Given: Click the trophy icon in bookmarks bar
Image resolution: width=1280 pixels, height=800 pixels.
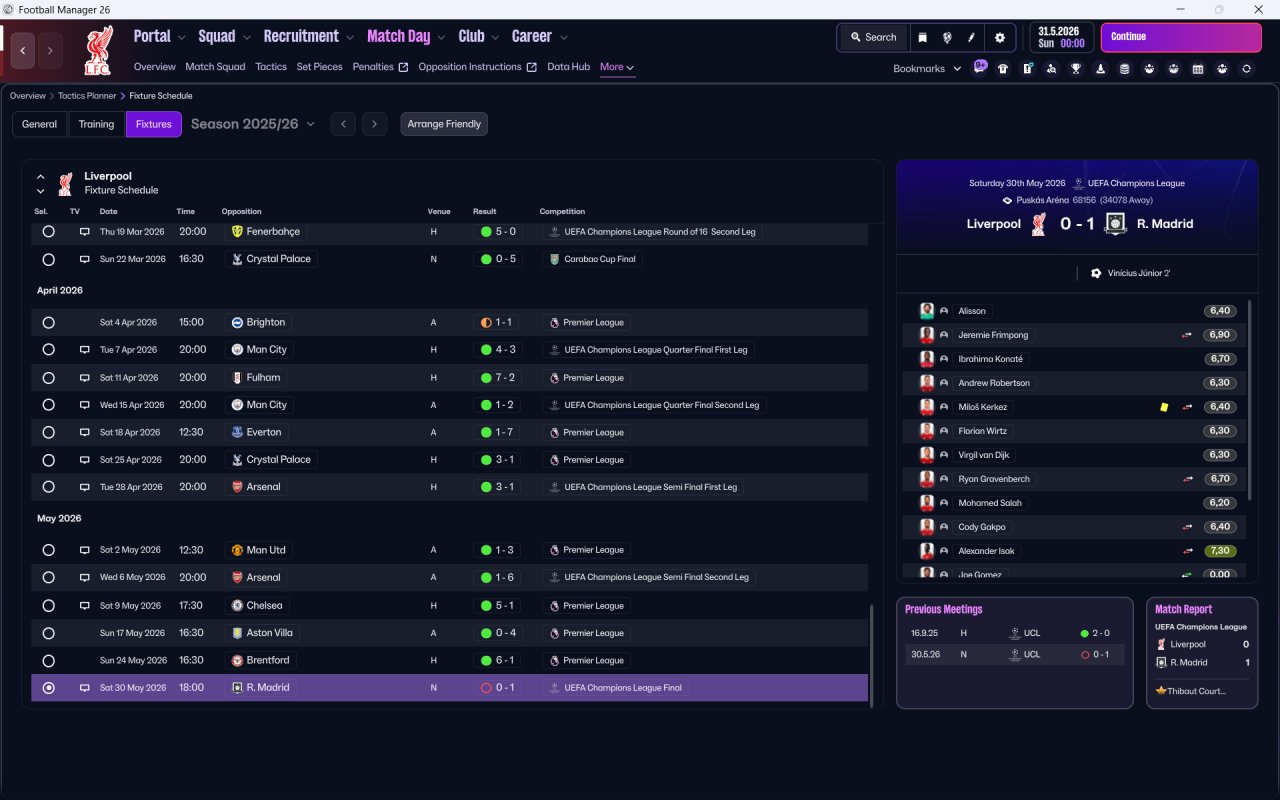Looking at the screenshot, I should [1076, 69].
